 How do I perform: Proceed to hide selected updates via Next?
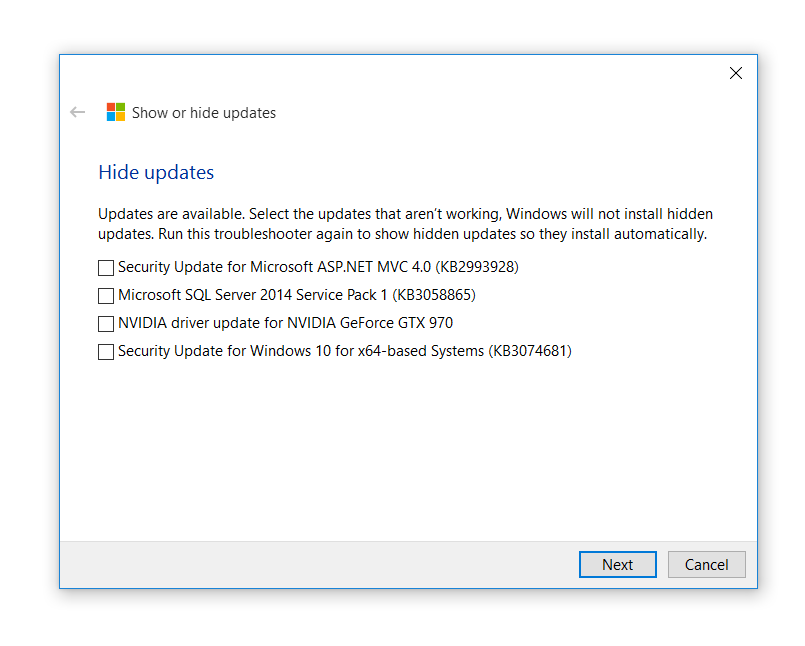[617, 564]
